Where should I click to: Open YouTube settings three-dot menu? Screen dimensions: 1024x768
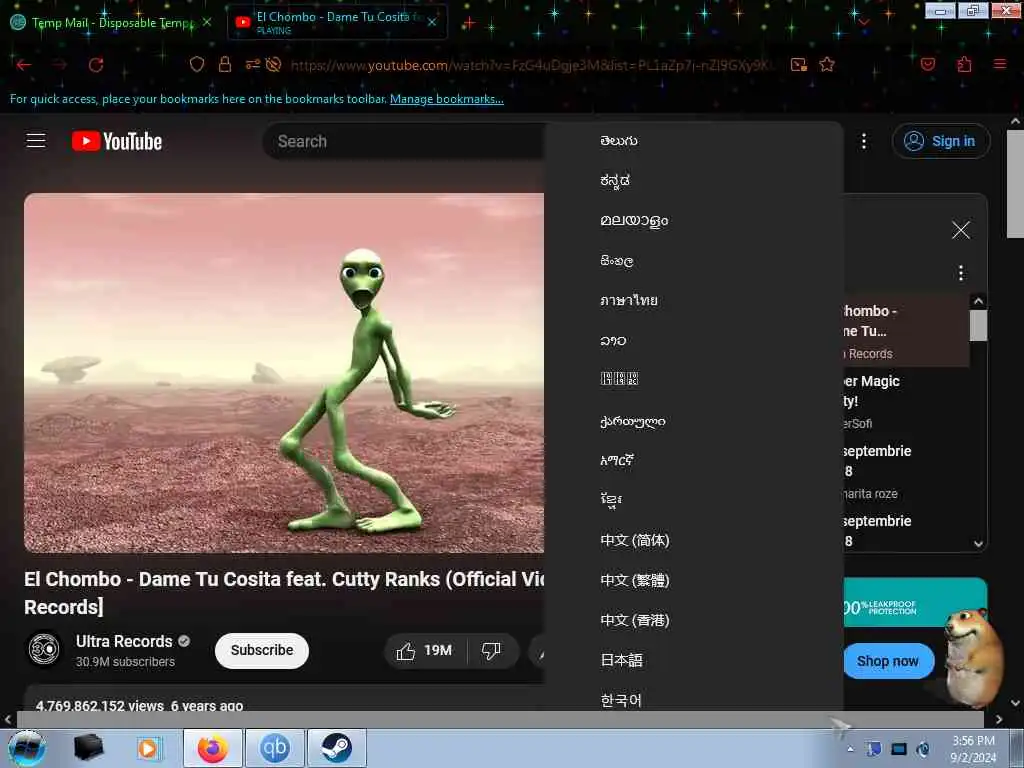click(863, 141)
